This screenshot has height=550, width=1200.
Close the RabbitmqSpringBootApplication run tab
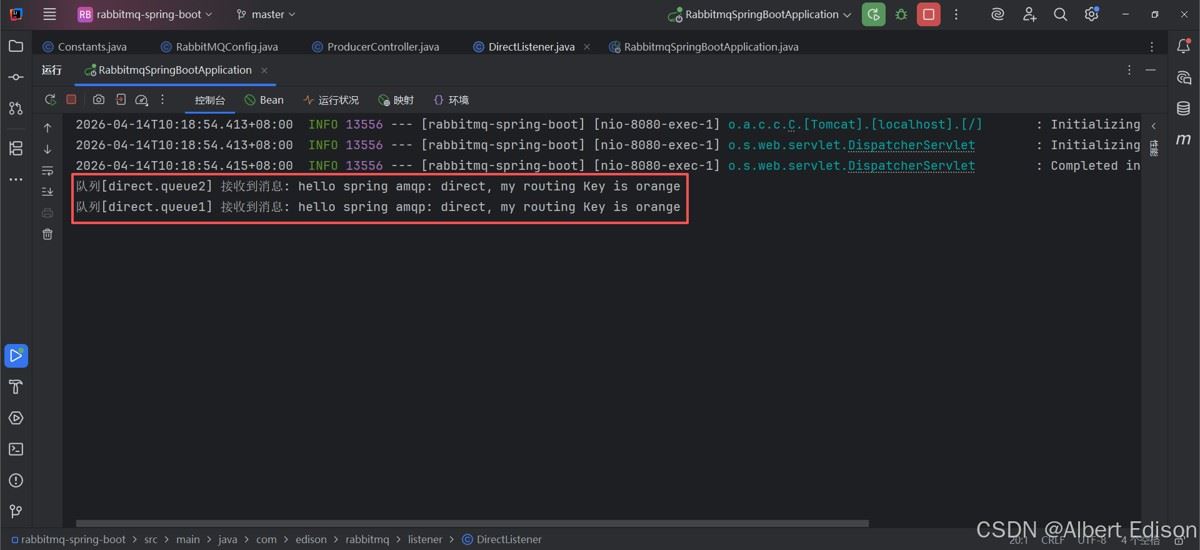click(x=264, y=70)
